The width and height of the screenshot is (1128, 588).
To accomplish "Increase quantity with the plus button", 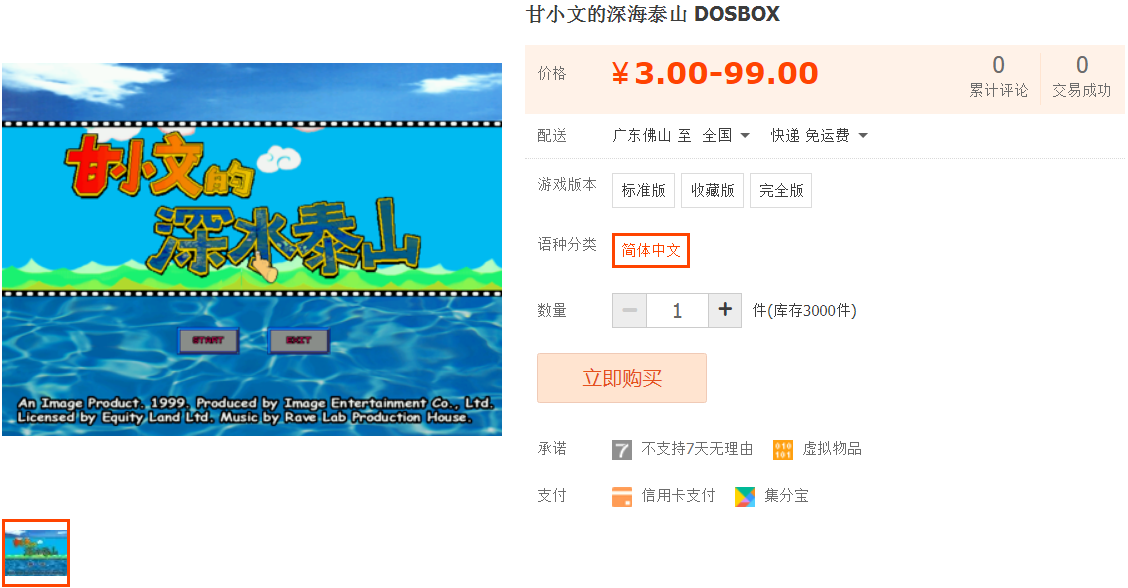I will (725, 310).
